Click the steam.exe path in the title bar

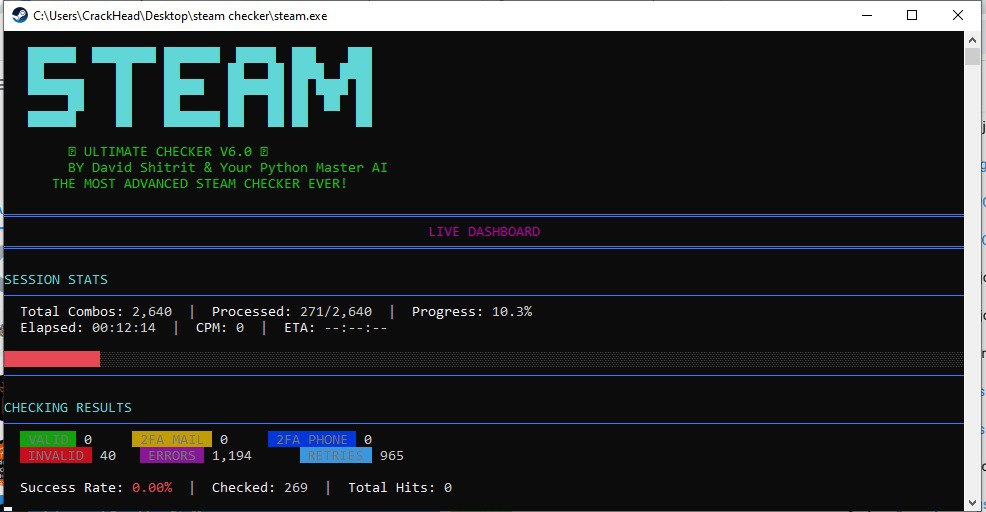(x=180, y=16)
